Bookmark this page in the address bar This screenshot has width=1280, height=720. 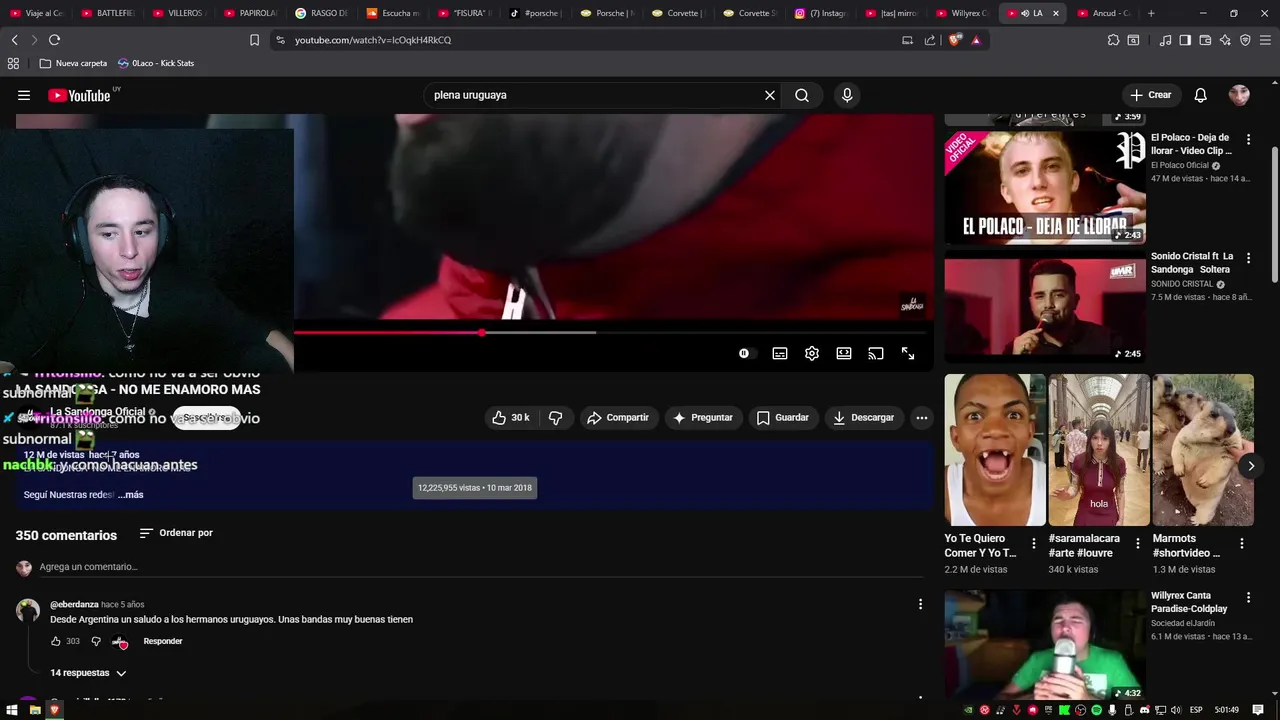[254, 40]
